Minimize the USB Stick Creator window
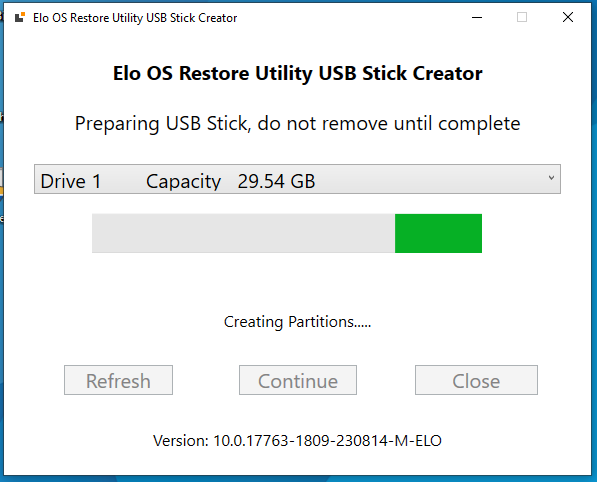 tap(477, 18)
